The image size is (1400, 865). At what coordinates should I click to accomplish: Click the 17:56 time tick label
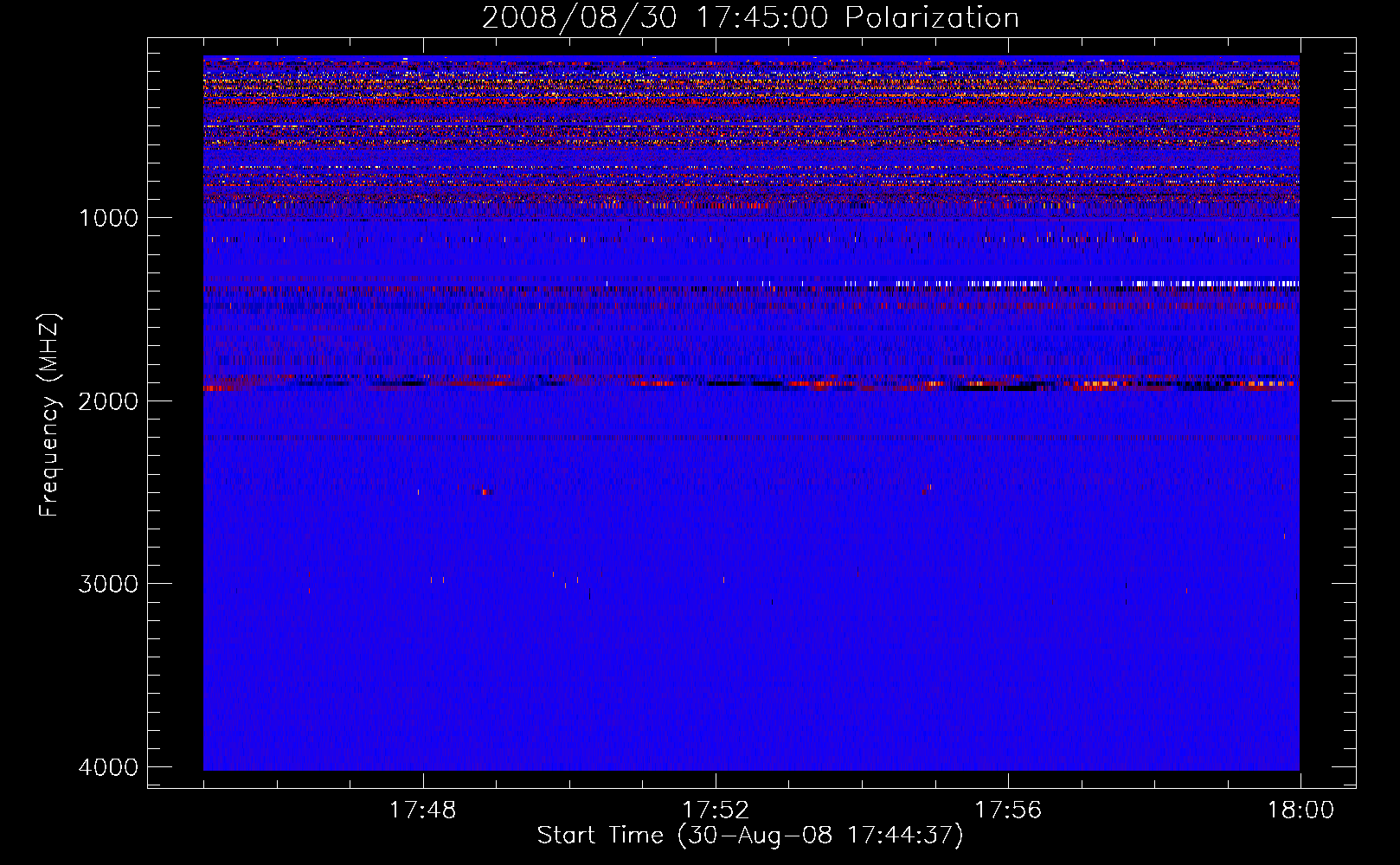point(1008,811)
